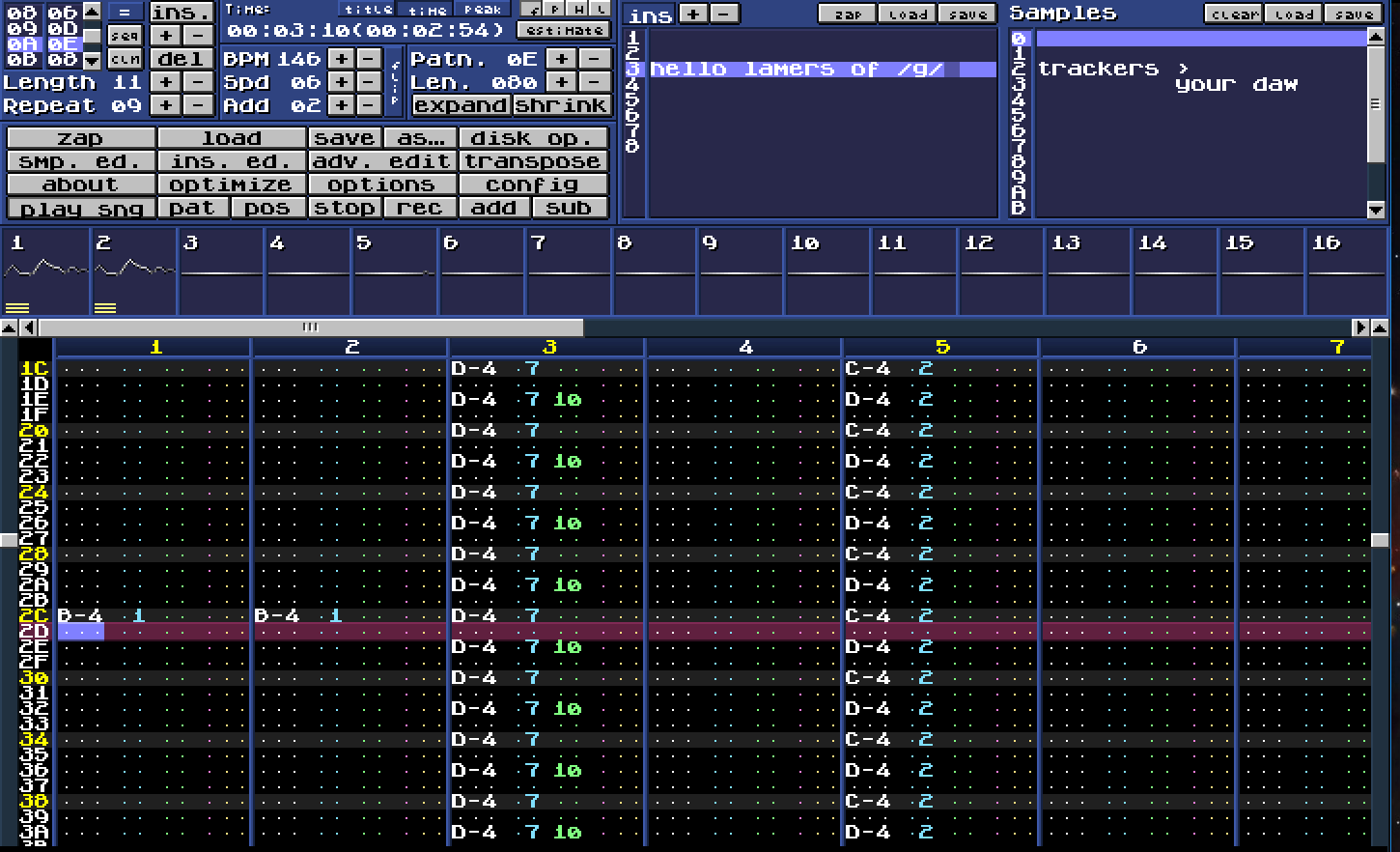Clear the sample in Samples panel
Image resolution: width=1400 pixels, height=852 pixels.
[1234, 14]
